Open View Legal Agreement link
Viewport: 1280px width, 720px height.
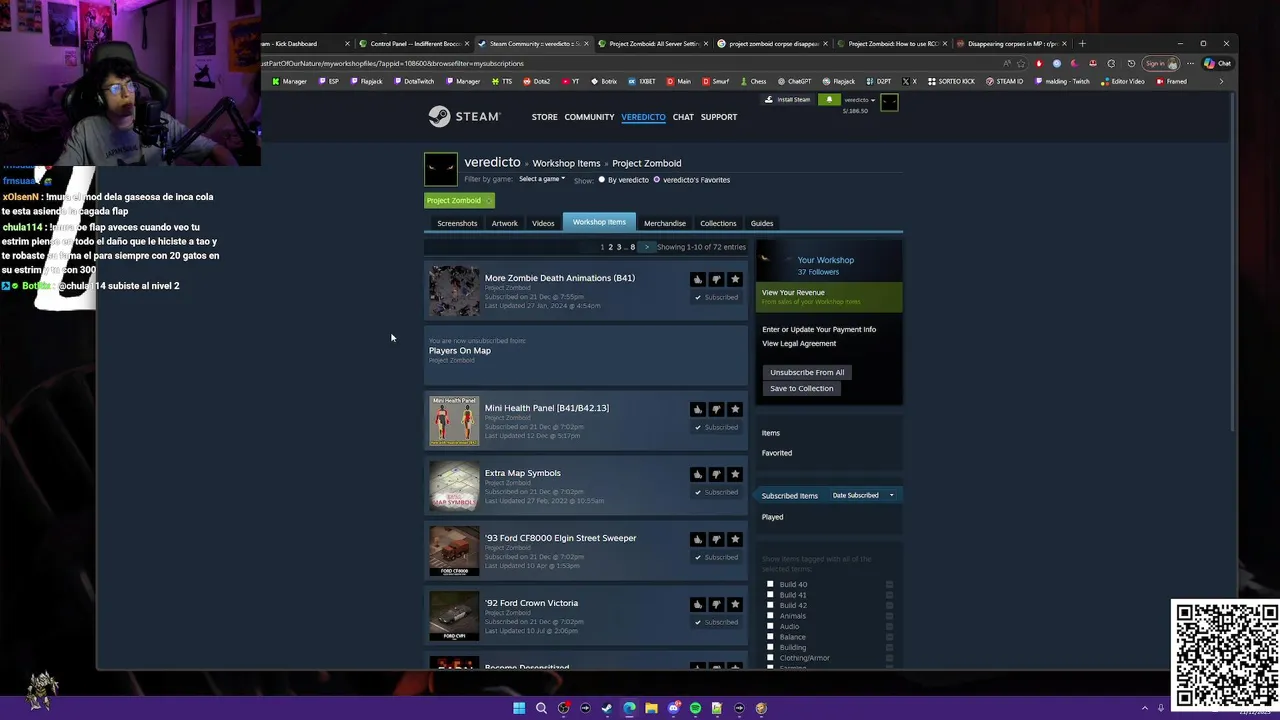click(799, 343)
